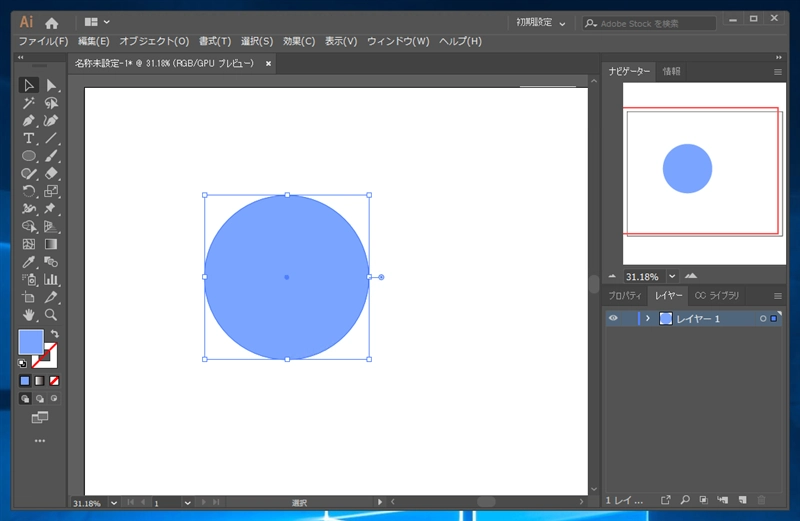Set paint mode to Color
Viewport: 800px width, 521px height.
click(24, 381)
